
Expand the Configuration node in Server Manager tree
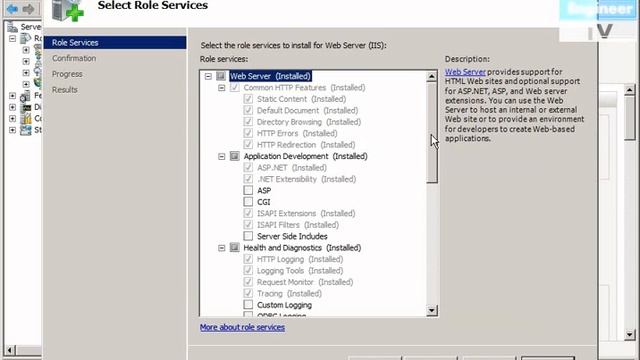[x=12, y=118]
